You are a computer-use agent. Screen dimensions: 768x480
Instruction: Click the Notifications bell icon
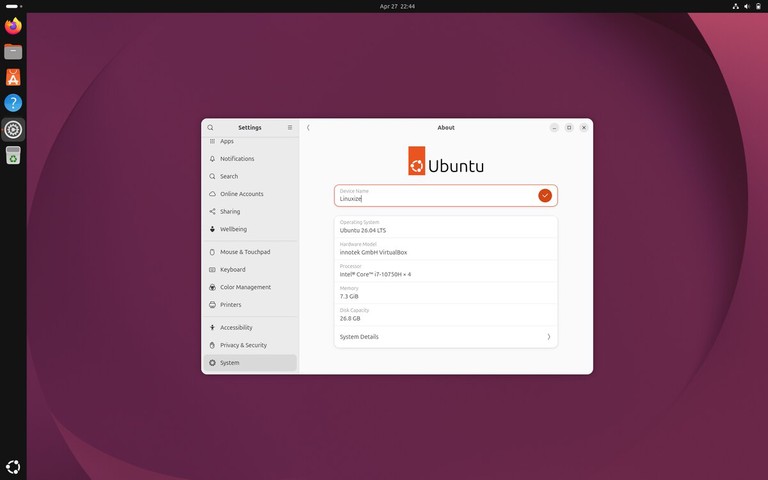pos(212,159)
